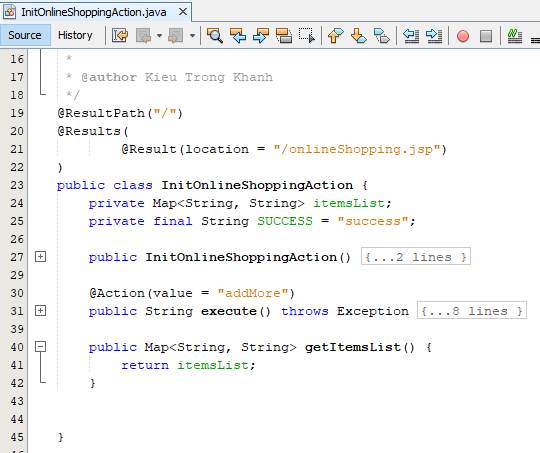
Task: Stop macro recording with gray square
Action: coord(486,36)
